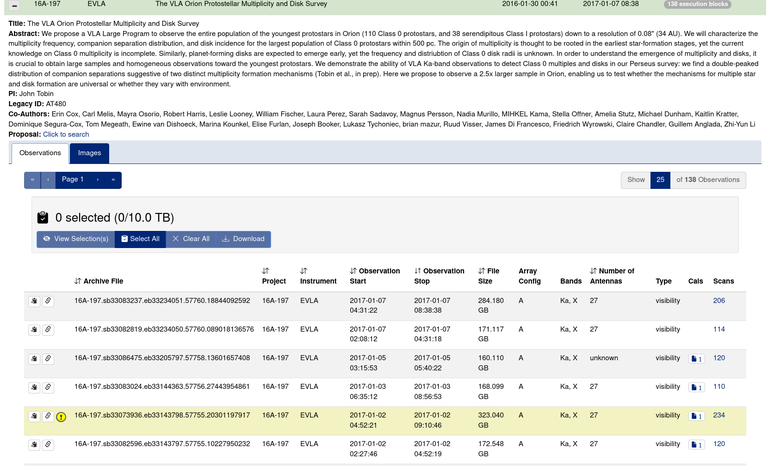Add first archive file to selection
Screen dimensions: 768x466
(x=33, y=300)
